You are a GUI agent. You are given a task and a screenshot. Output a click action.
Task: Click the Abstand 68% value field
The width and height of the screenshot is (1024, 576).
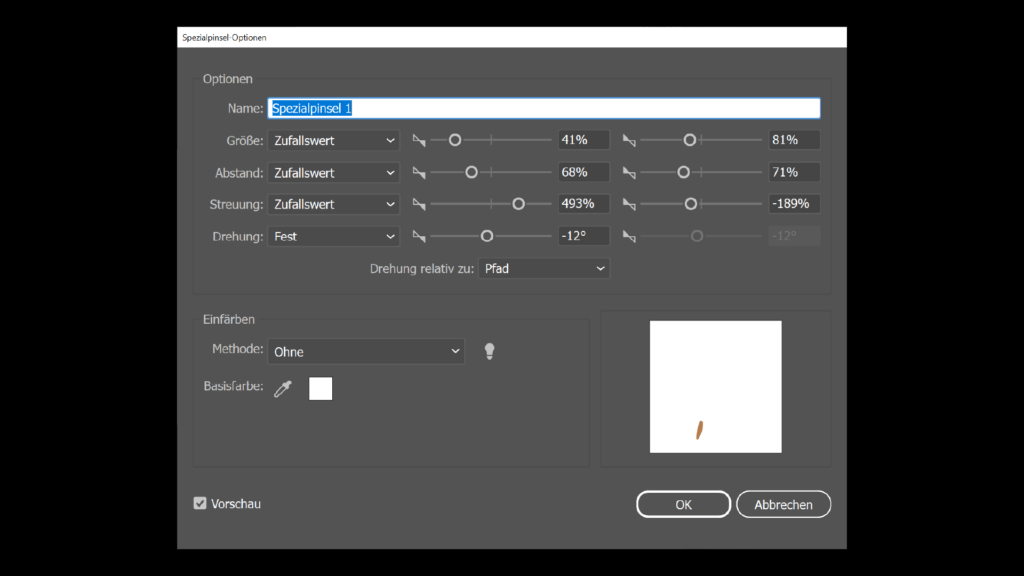[x=583, y=172]
